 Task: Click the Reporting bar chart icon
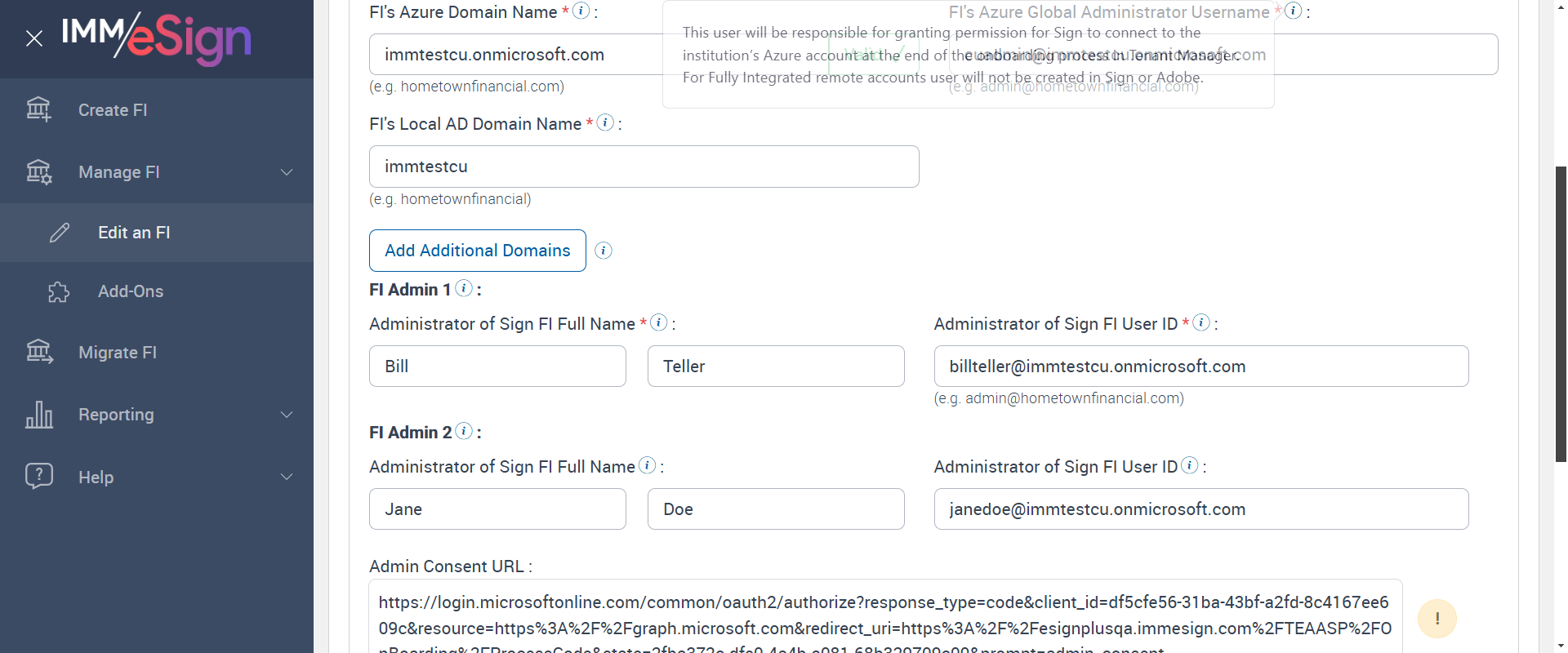pyautogui.click(x=39, y=415)
